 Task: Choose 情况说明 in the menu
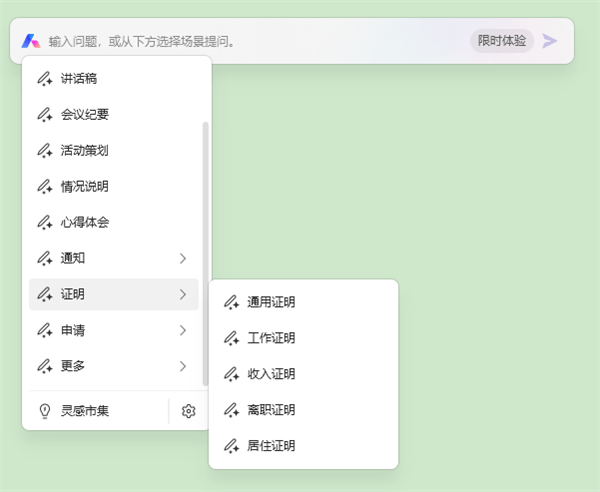(x=84, y=186)
